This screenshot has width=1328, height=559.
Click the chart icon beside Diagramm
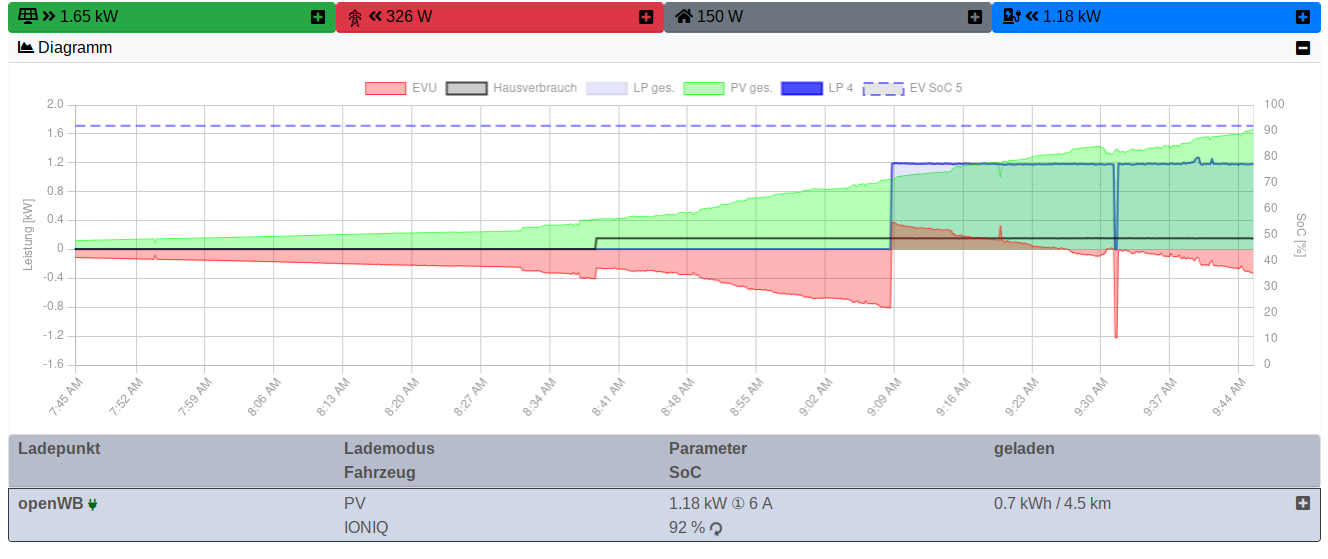tap(26, 47)
